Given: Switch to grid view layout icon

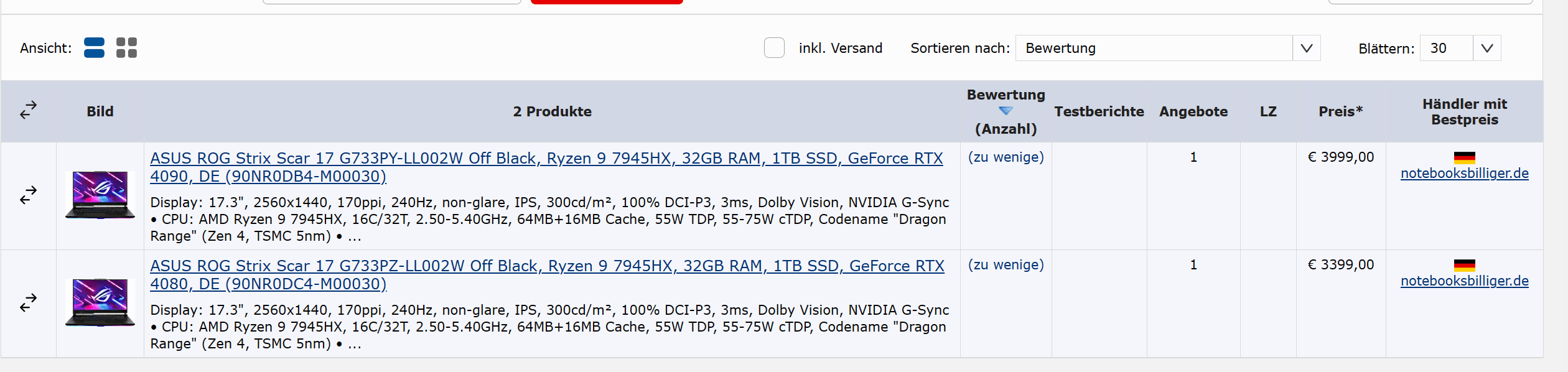Looking at the screenshot, I should (x=126, y=48).
